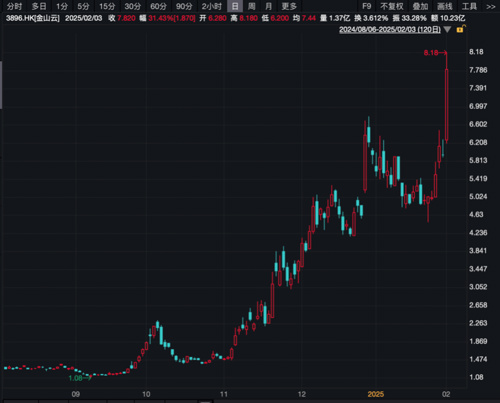The width and height of the screenshot is (500, 403).
Task: Select the 周 weekly chart tab
Action: [x=252, y=6]
